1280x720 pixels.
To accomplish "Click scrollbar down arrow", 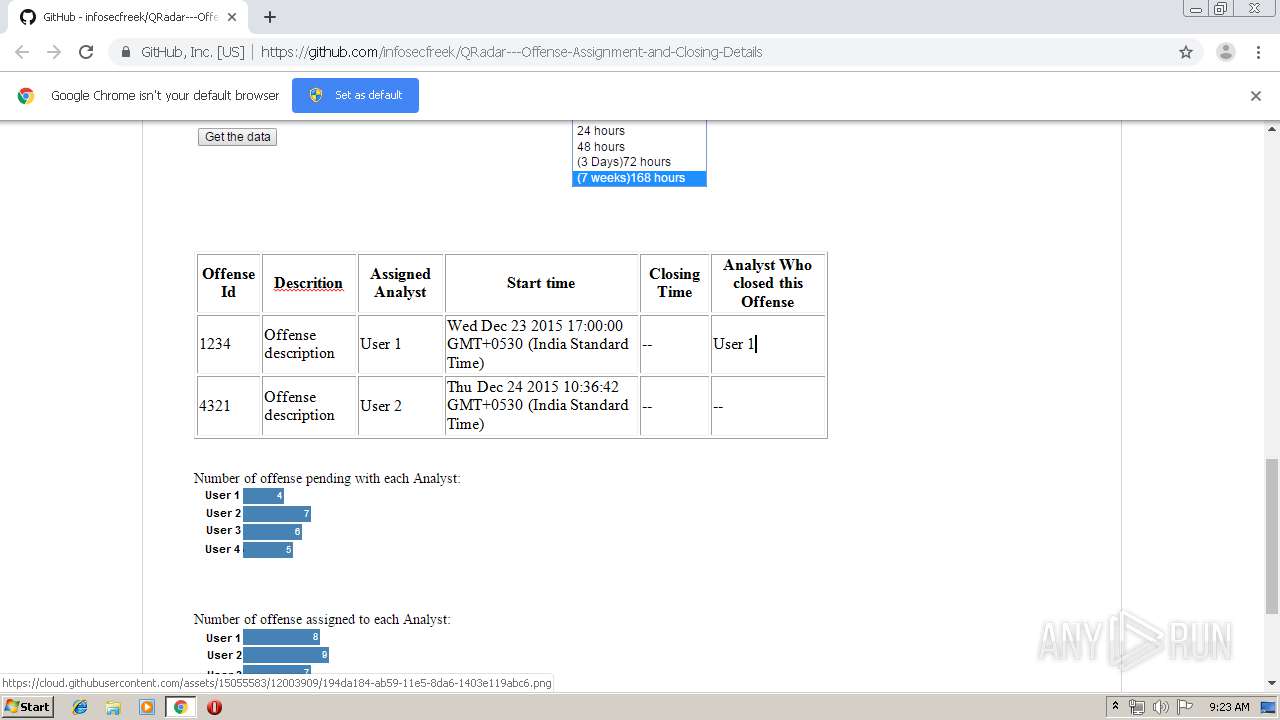I will click(x=1272, y=683).
